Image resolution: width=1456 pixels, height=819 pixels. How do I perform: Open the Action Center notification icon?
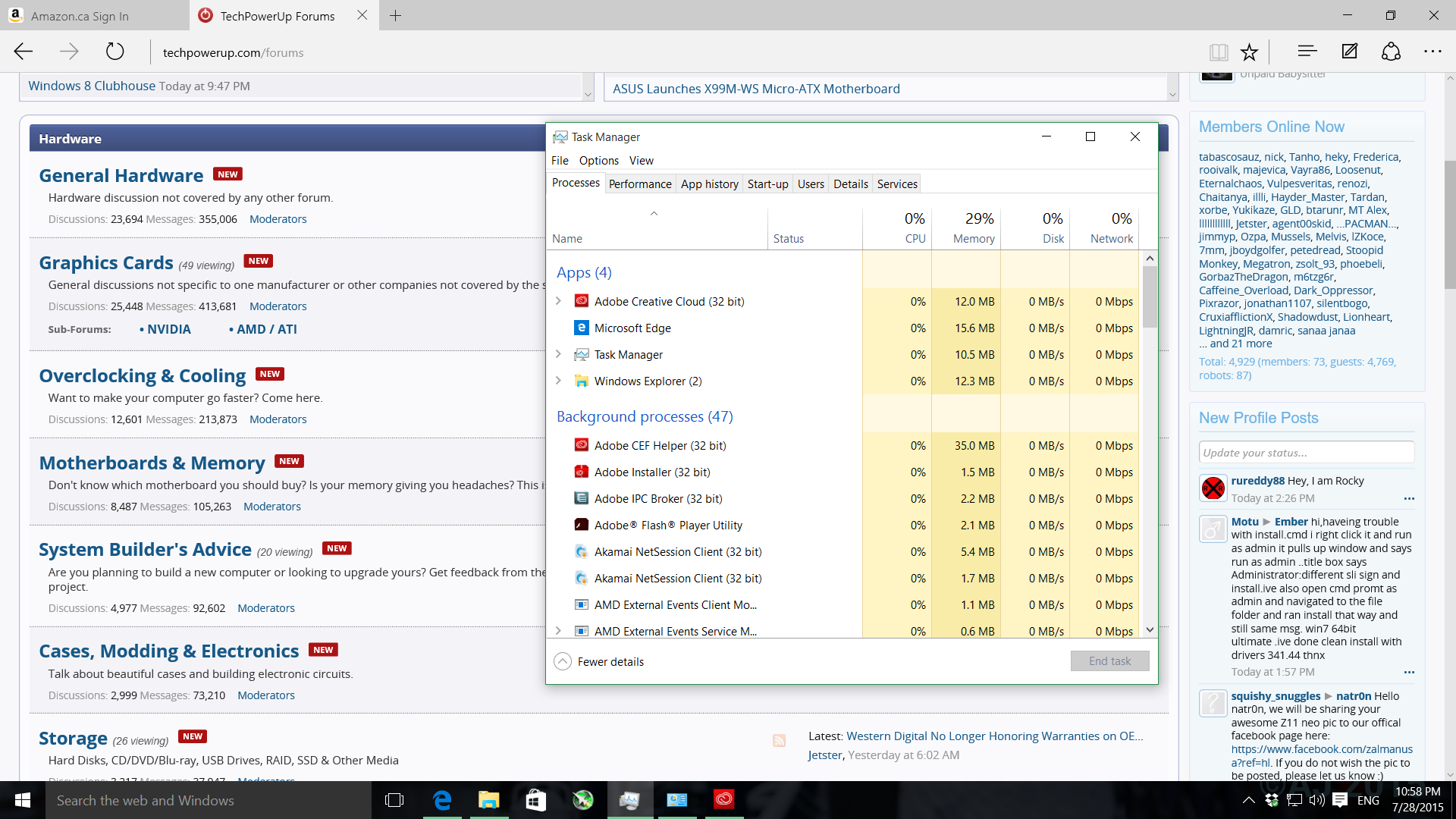click(x=1340, y=800)
